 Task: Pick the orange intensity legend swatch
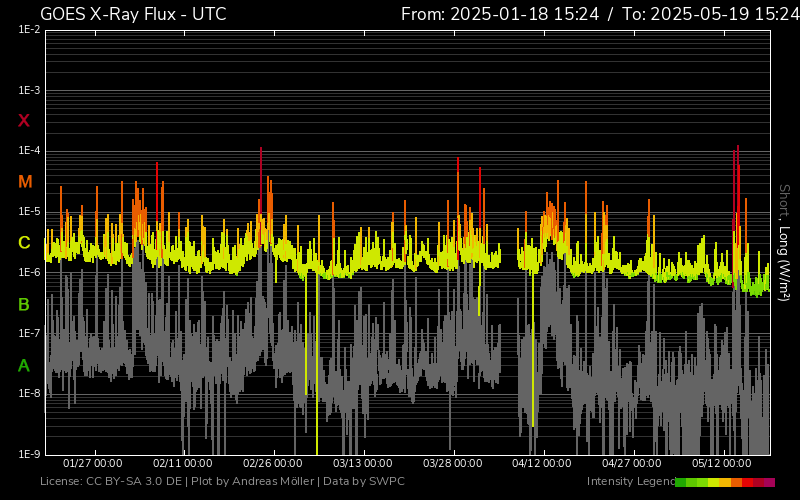point(736,482)
